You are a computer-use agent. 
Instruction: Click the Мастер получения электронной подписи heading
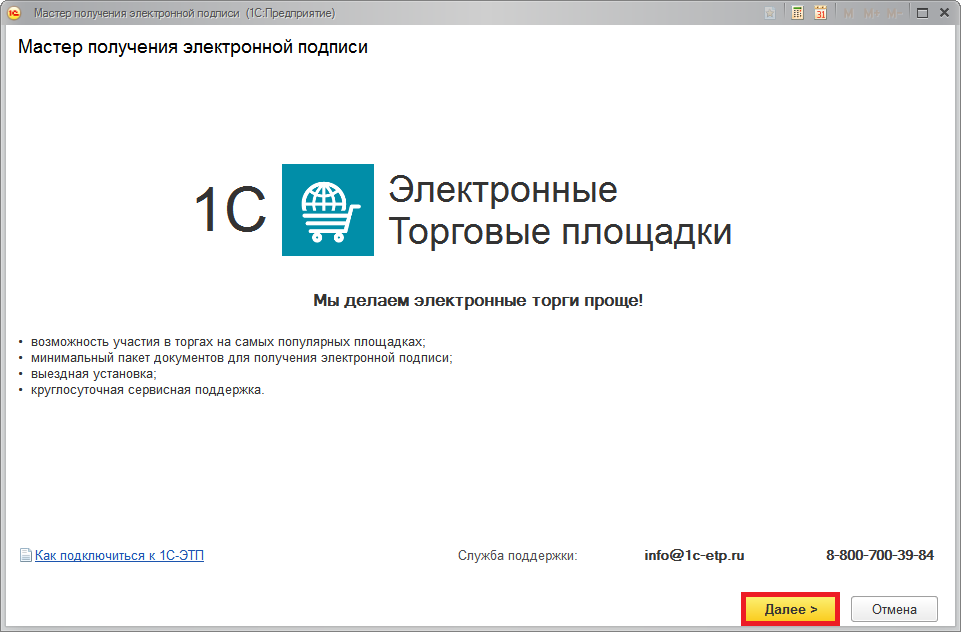point(193,47)
